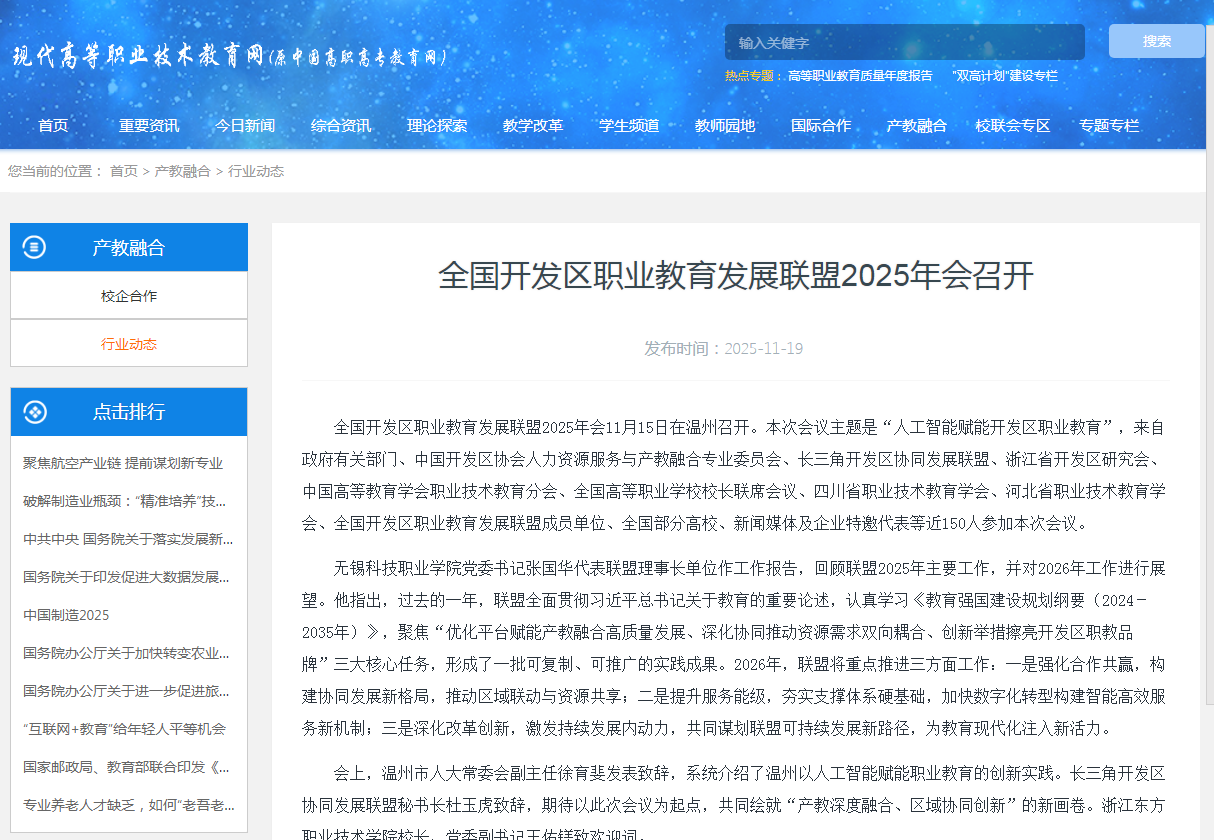Select 首页 in the navigation bar
The height and width of the screenshot is (840, 1214).
[x=52, y=125]
